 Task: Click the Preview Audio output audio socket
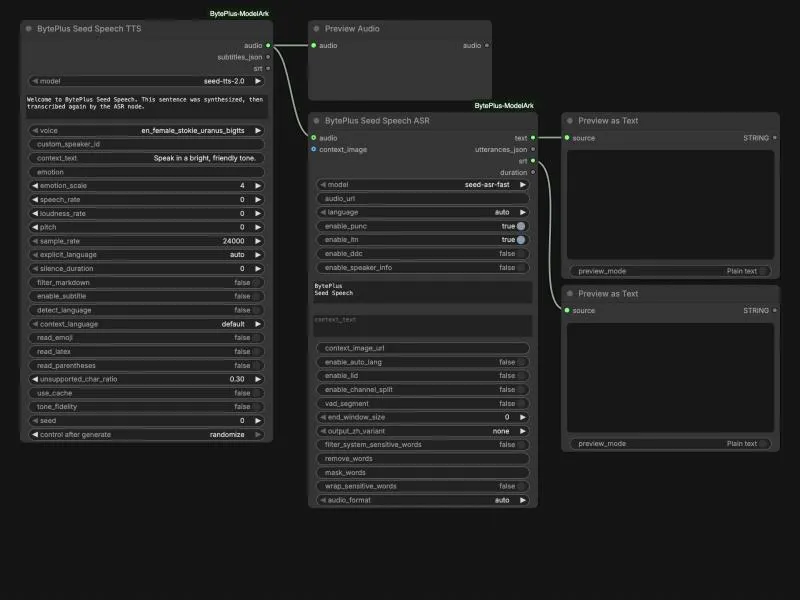tap(487, 45)
